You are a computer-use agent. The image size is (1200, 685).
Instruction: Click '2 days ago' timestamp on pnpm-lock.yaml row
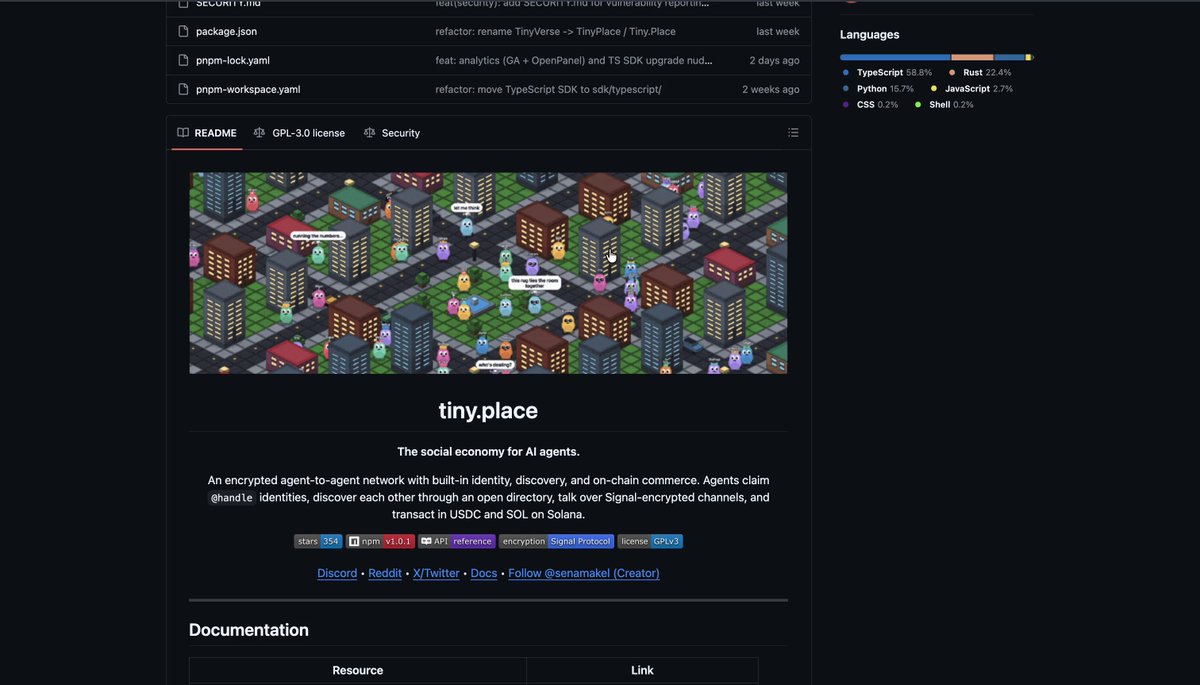(x=774, y=60)
